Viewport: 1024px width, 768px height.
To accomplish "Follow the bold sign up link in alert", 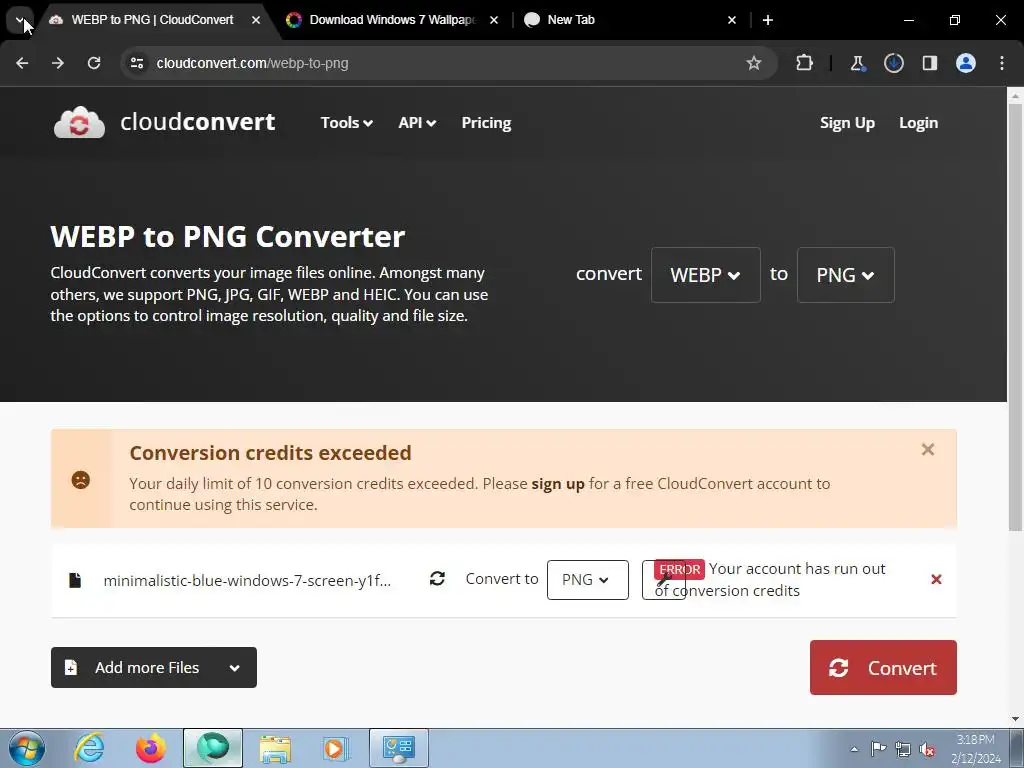I will (x=558, y=484).
